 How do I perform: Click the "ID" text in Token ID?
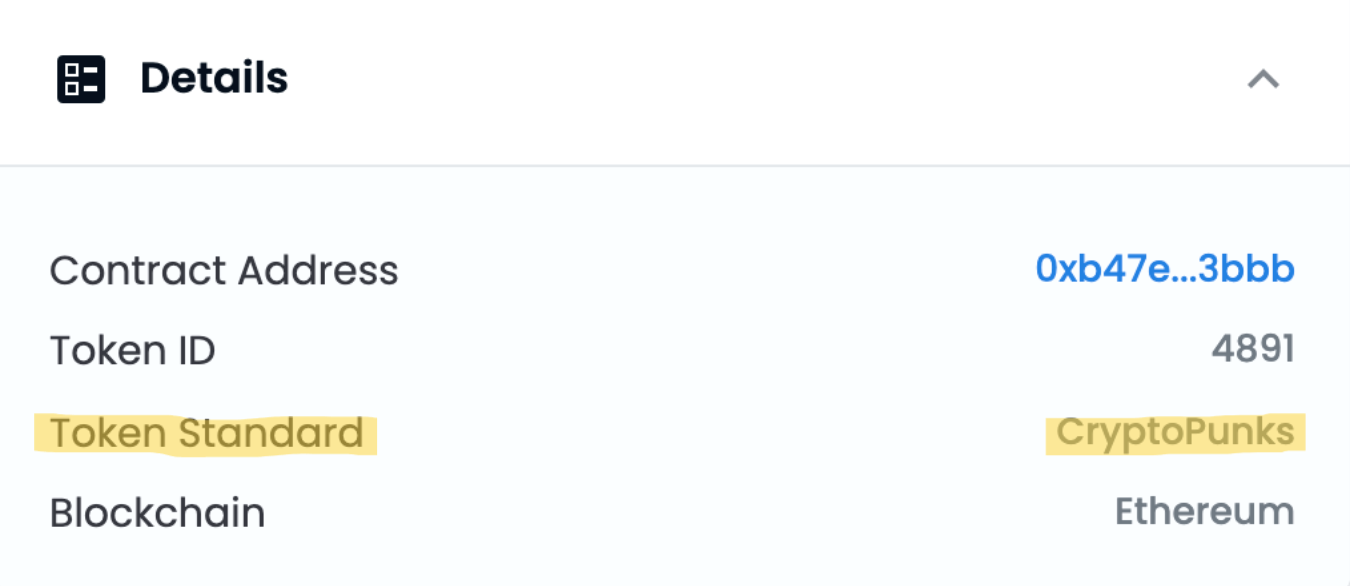(x=195, y=351)
